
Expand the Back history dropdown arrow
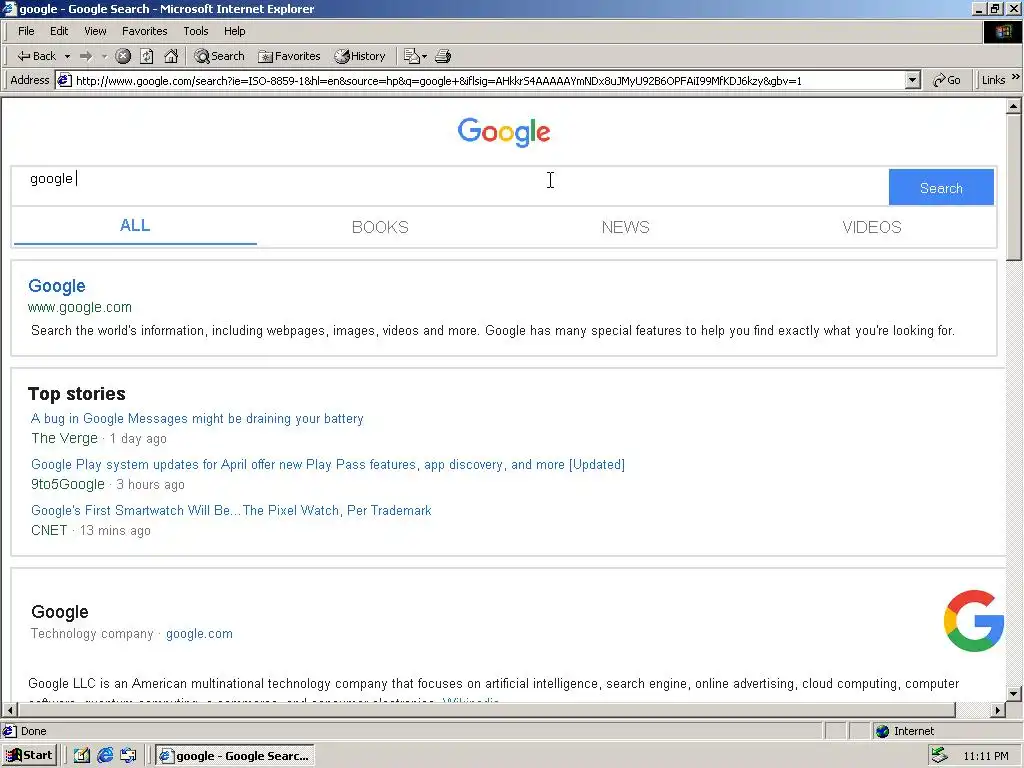point(67,56)
